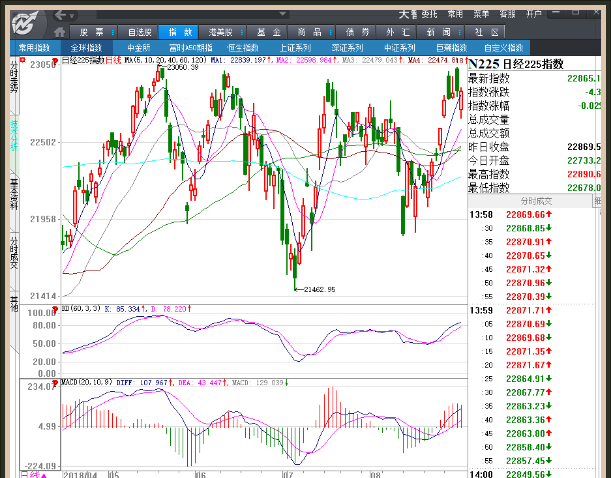Screen dimensions: 611x478
Task: Switch to the 自选股 main tab
Action: pos(139,32)
